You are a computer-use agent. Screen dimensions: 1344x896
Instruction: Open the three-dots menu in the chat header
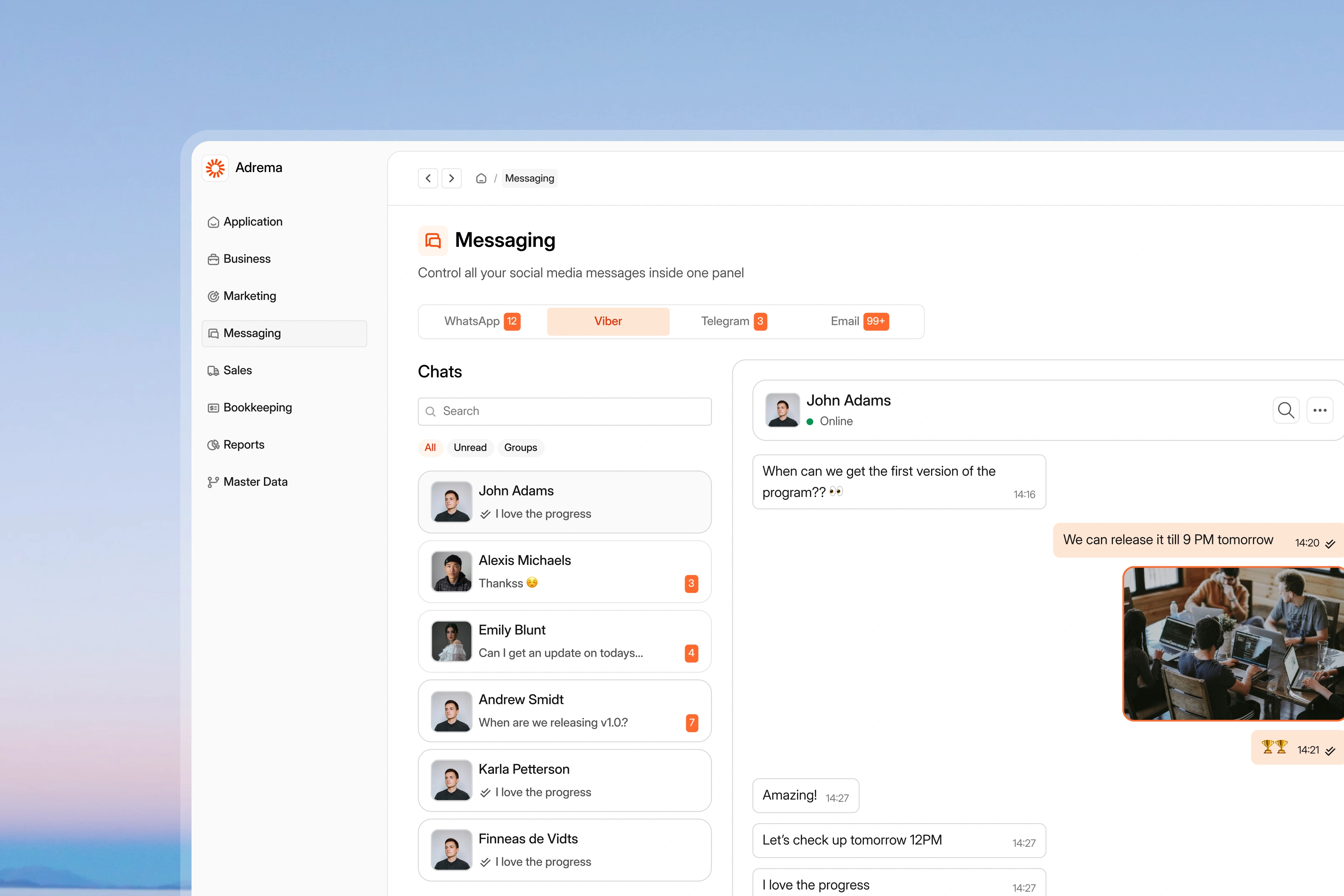pyautogui.click(x=1319, y=410)
